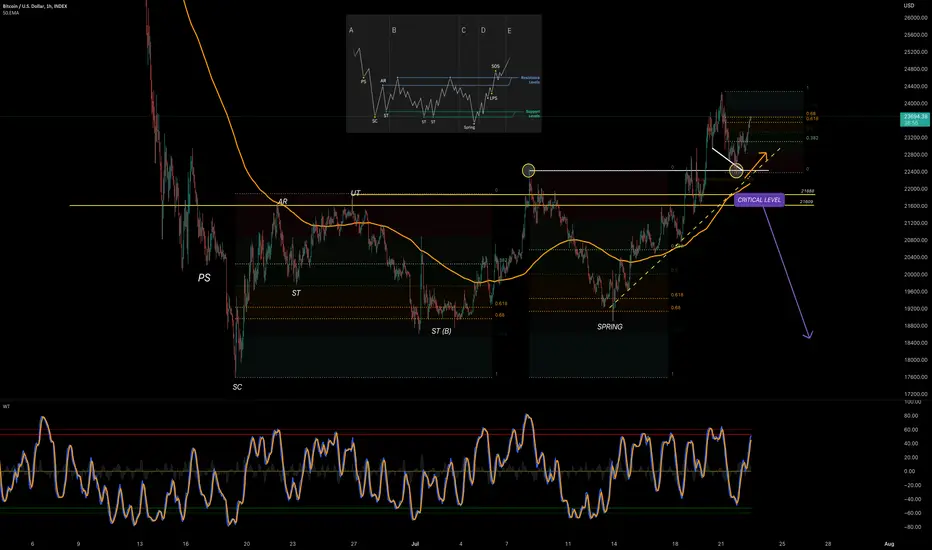Click 19600.00 on the price axis
This screenshot has height=550, width=932.
(x=916, y=292)
